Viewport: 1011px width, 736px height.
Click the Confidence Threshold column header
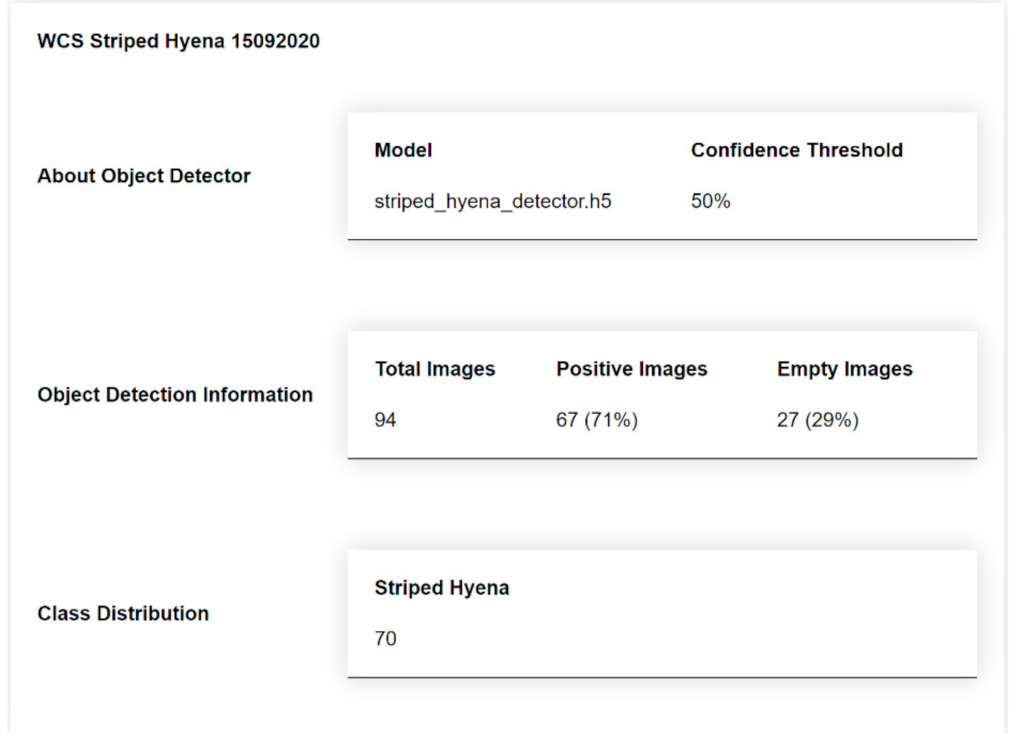pyautogui.click(x=796, y=150)
